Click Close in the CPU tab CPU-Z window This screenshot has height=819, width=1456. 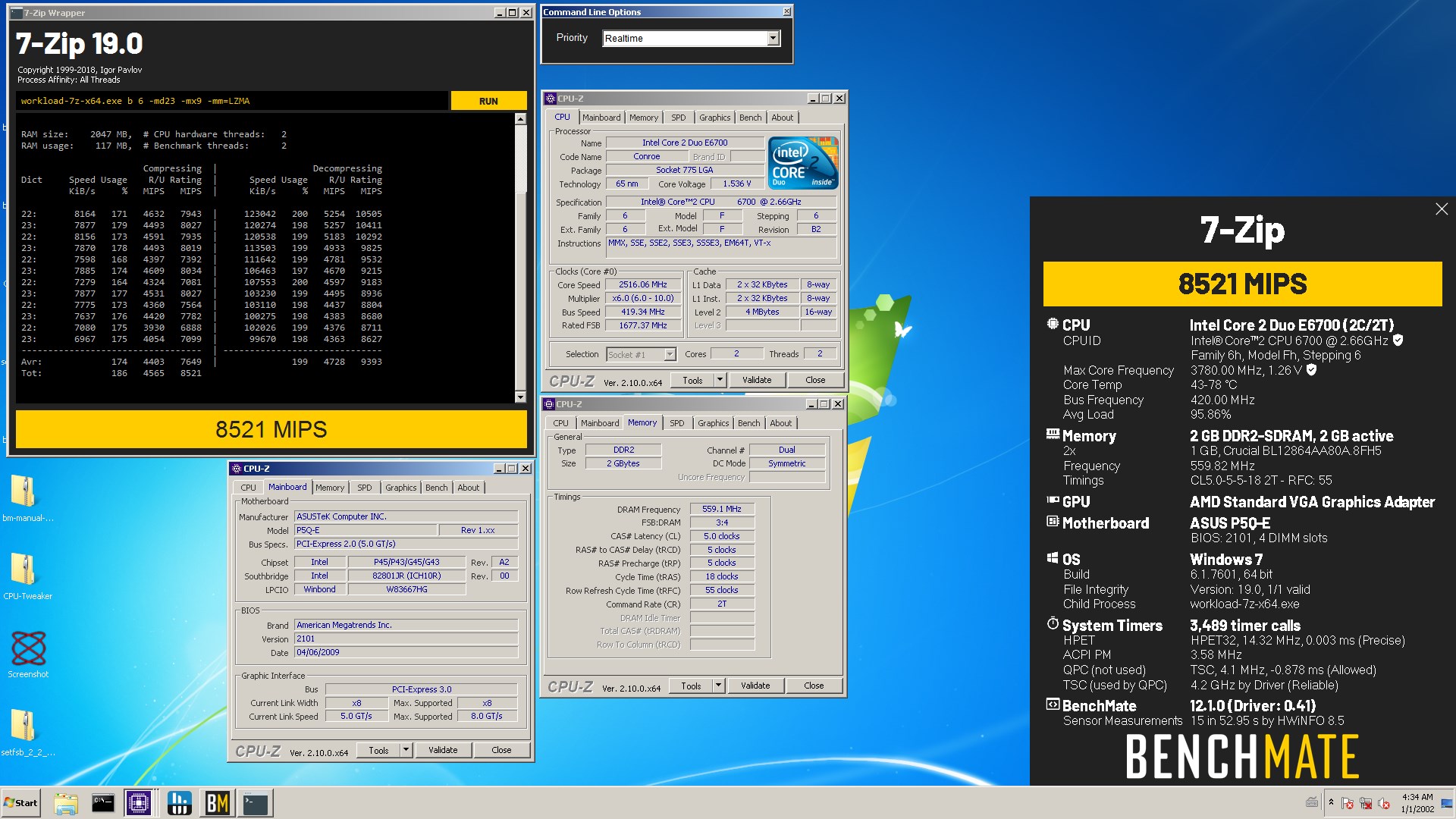coord(815,380)
